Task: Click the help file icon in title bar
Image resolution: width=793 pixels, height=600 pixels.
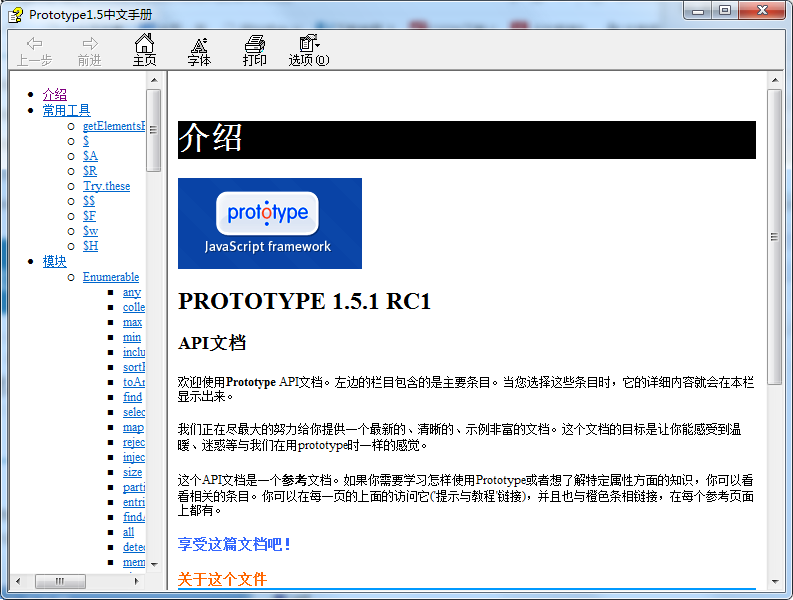Action: click(15, 14)
